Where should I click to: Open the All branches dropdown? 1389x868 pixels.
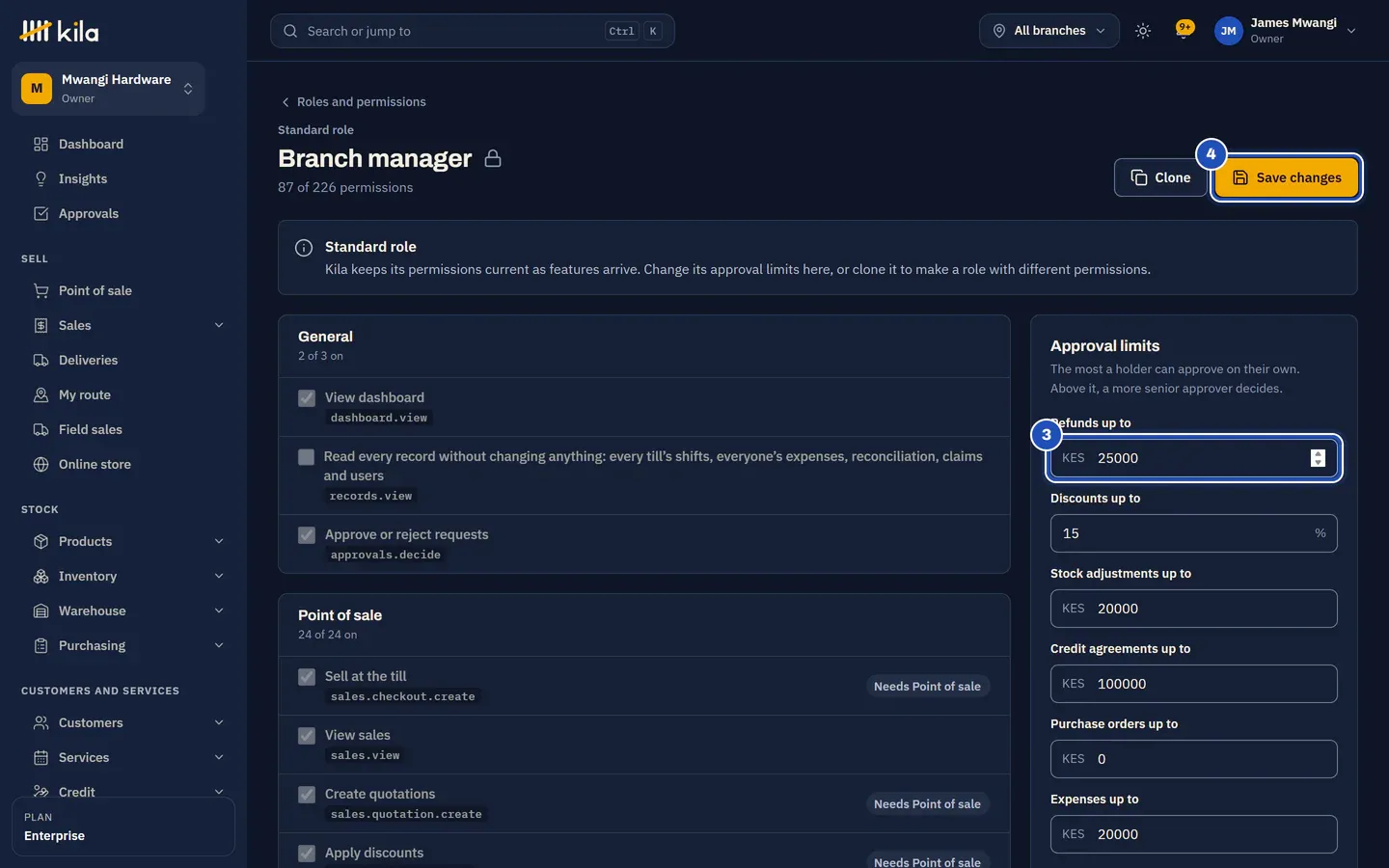point(1049,31)
